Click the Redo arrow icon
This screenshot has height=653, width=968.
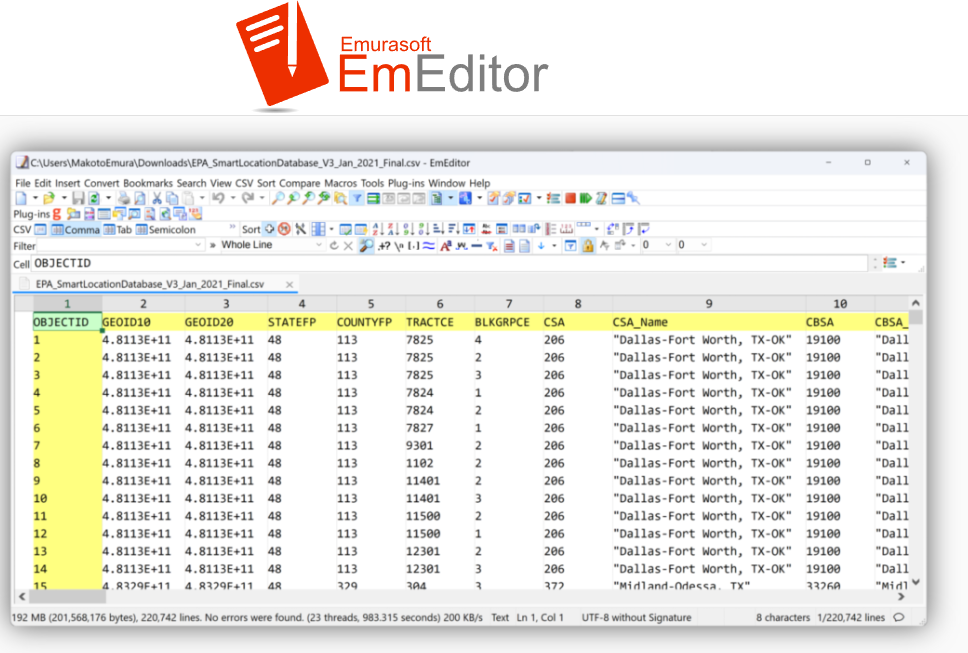[x=248, y=198]
